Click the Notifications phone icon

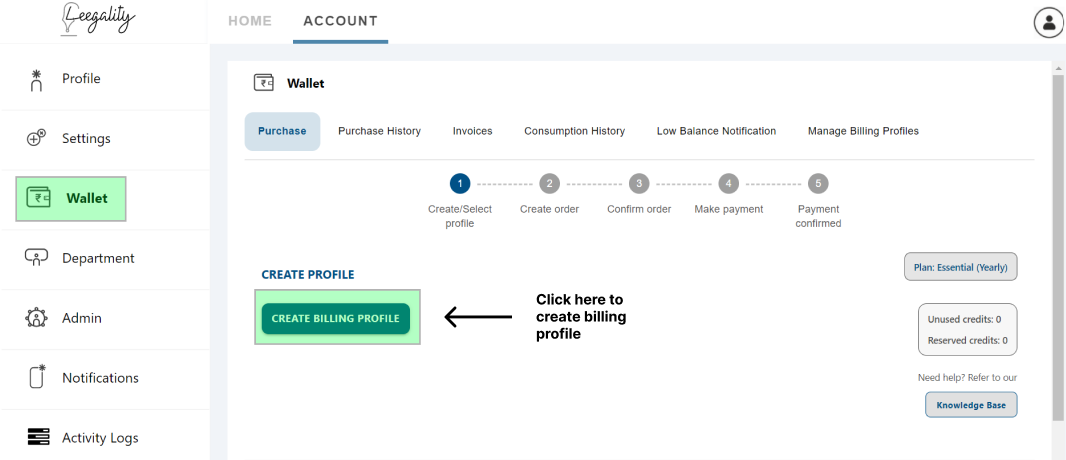37,377
